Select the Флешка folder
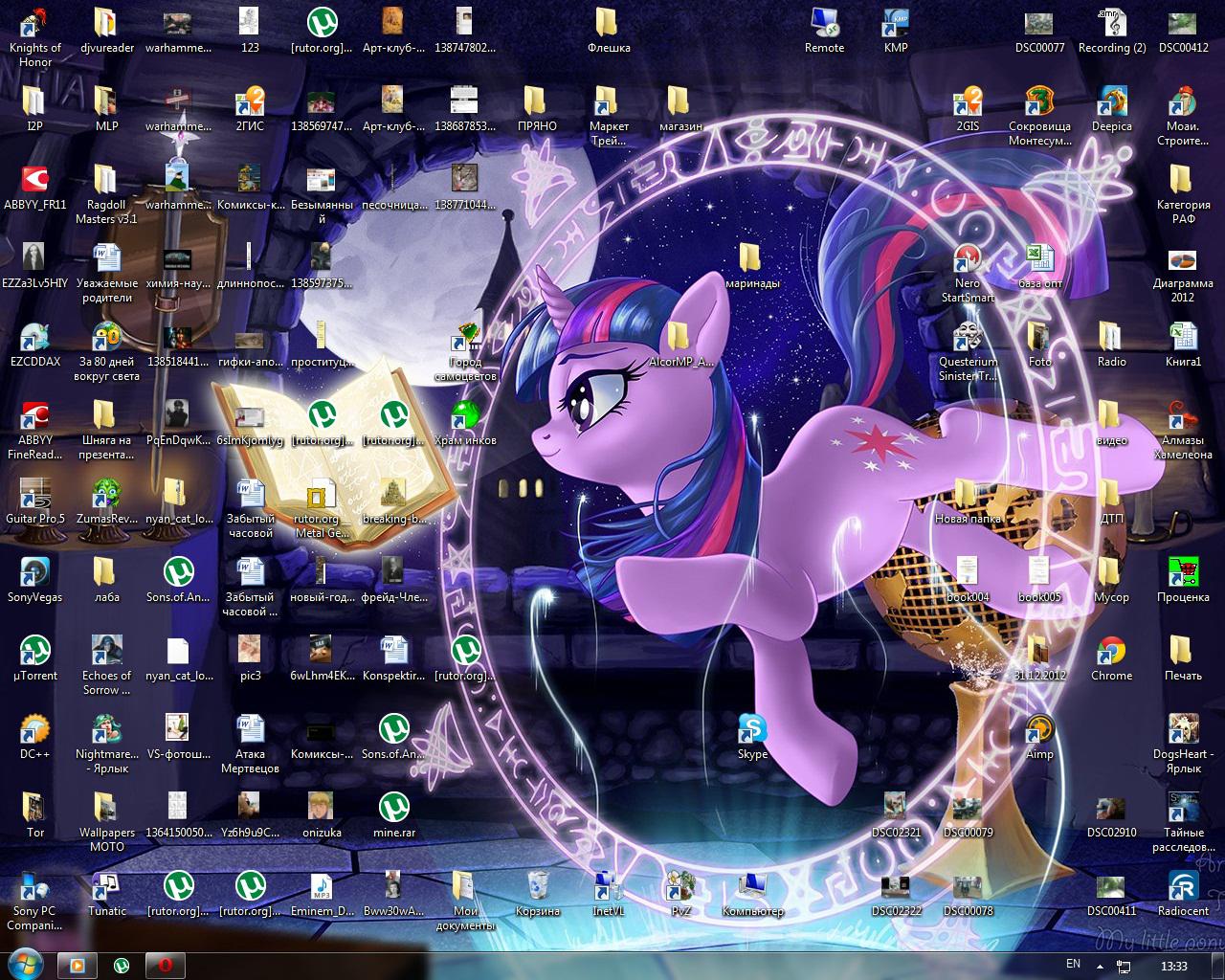 (x=609, y=31)
